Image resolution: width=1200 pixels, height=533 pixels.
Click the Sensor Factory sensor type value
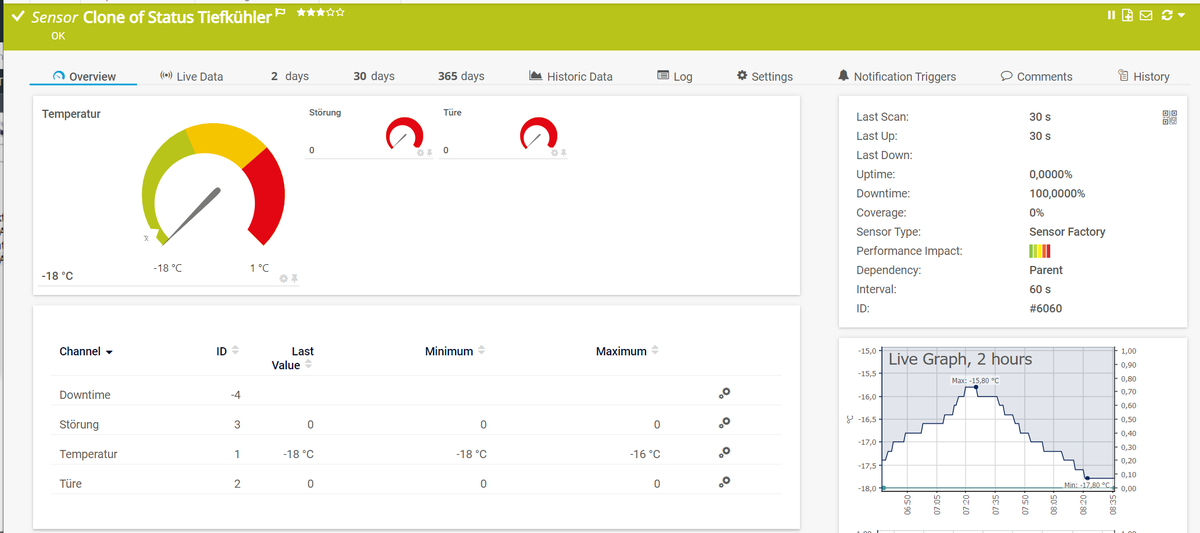pos(1067,232)
